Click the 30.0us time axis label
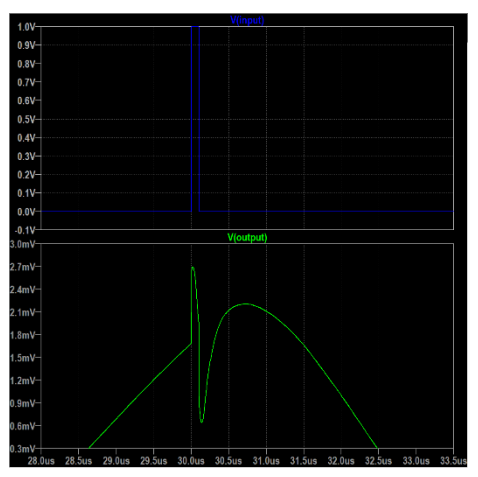 (191, 461)
